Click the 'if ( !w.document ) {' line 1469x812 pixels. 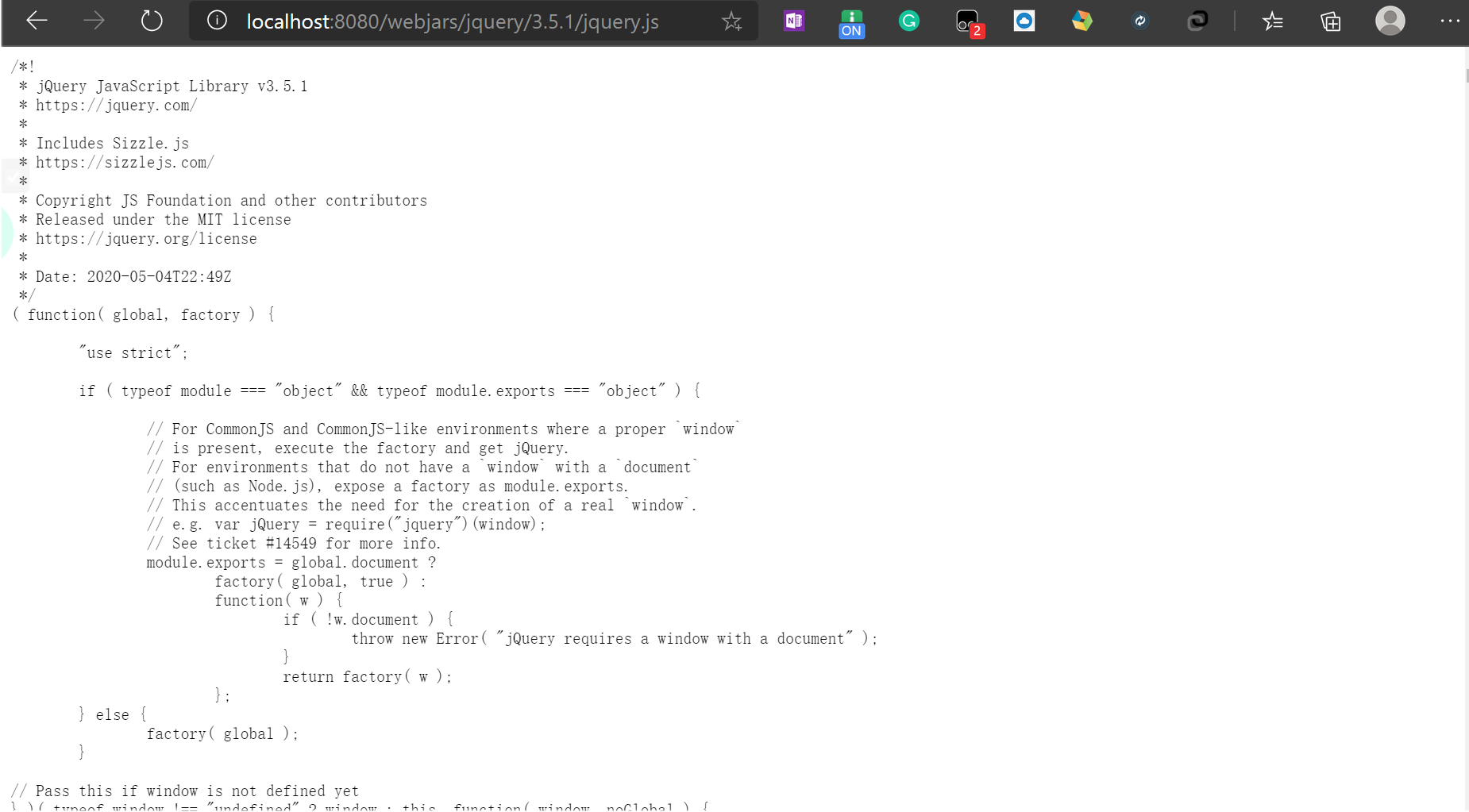pyautogui.click(x=368, y=619)
